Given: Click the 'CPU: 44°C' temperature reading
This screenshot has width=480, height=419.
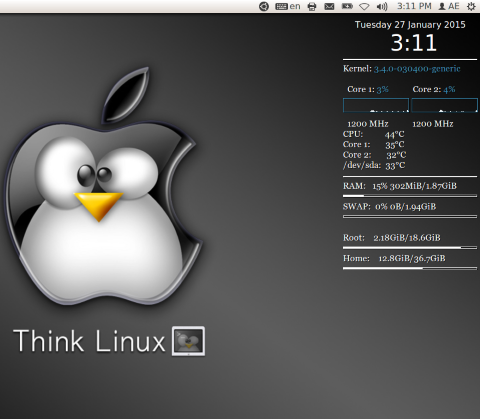Looking at the screenshot, I should (x=374, y=134).
